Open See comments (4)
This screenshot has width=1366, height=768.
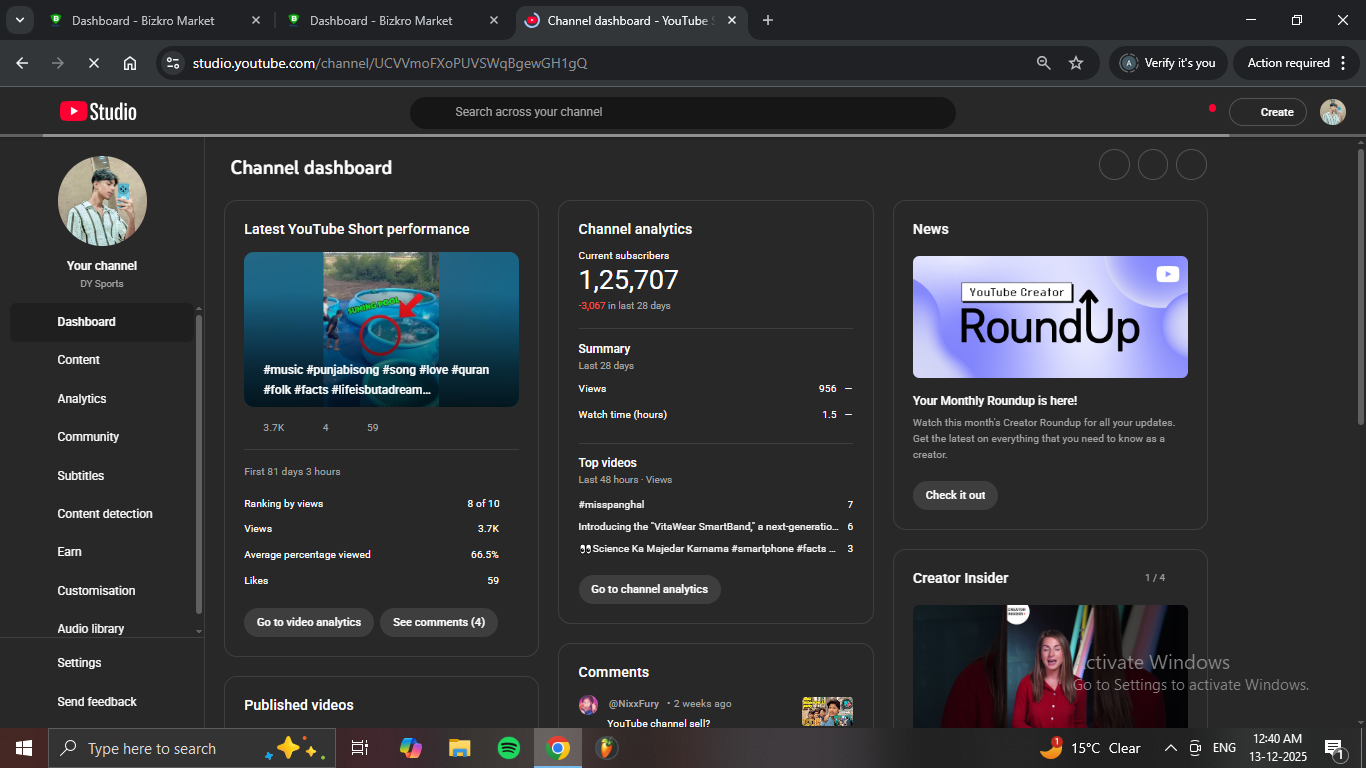(x=438, y=622)
